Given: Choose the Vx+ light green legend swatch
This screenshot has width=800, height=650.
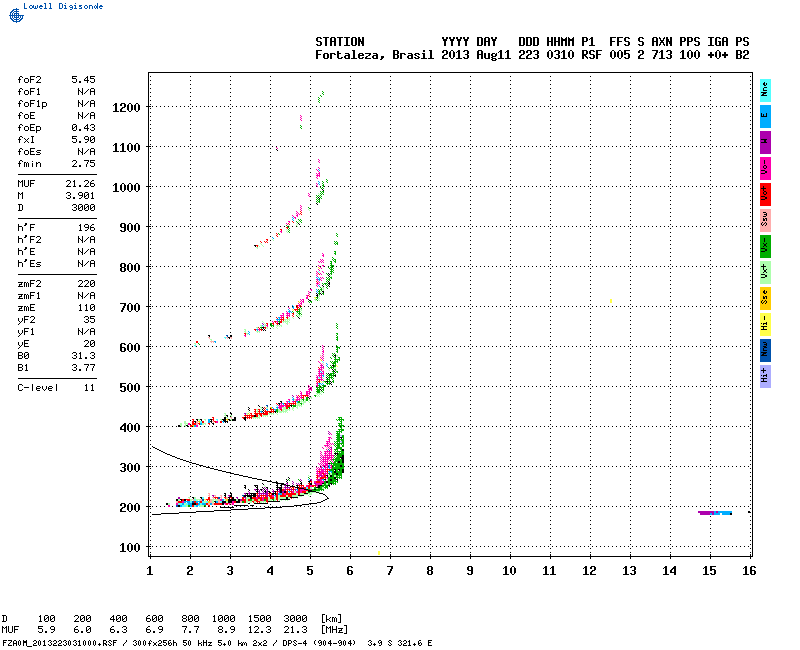Looking at the screenshot, I should tap(765, 272).
